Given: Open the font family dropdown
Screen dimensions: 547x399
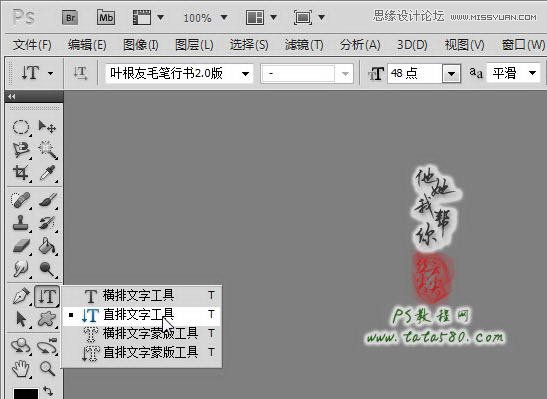Looking at the screenshot, I should click(245, 74).
